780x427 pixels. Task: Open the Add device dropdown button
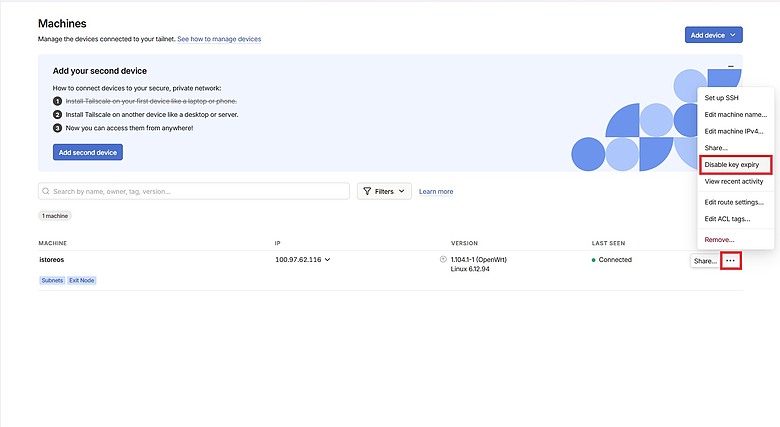click(x=713, y=35)
